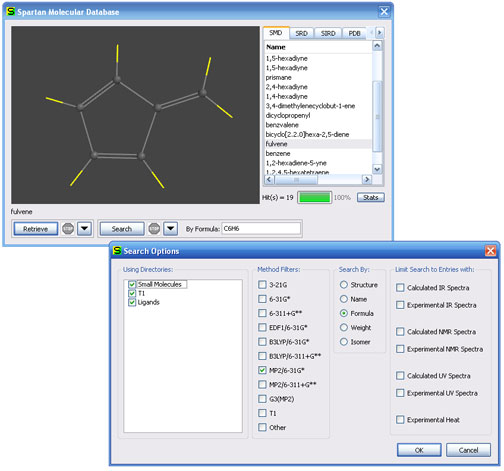Uncheck the Ligands directory
The width and height of the screenshot is (504, 471).
click(132, 302)
